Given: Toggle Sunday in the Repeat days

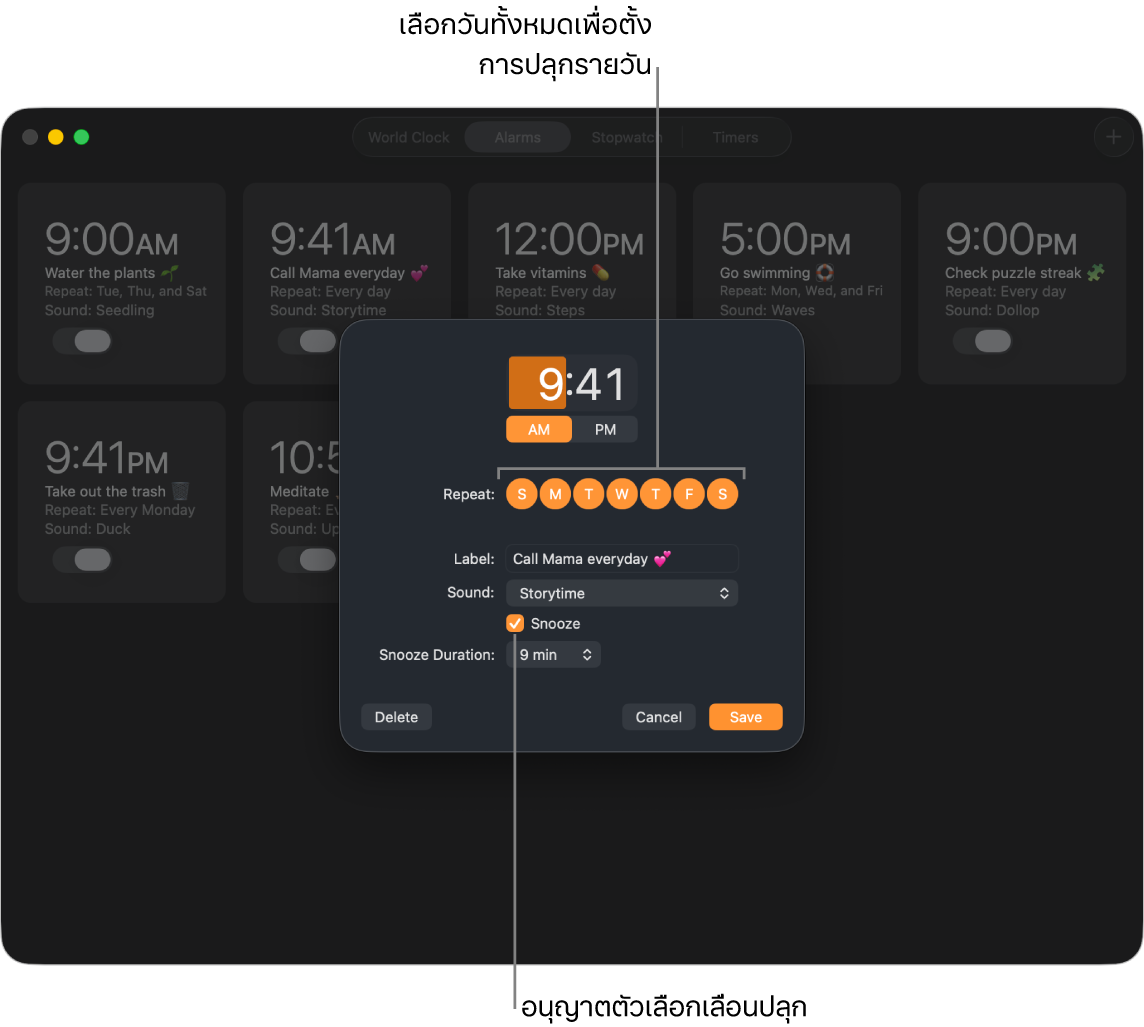Looking at the screenshot, I should [x=522, y=494].
